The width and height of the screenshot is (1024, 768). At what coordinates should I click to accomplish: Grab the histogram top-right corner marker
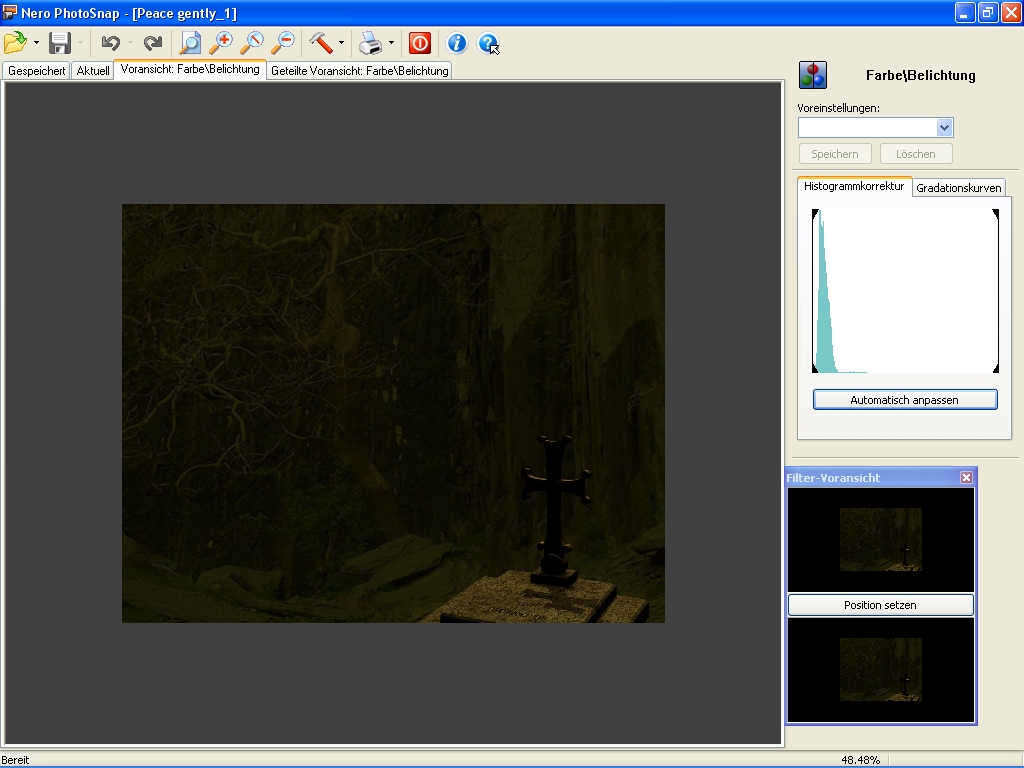[x=996, y=213]
